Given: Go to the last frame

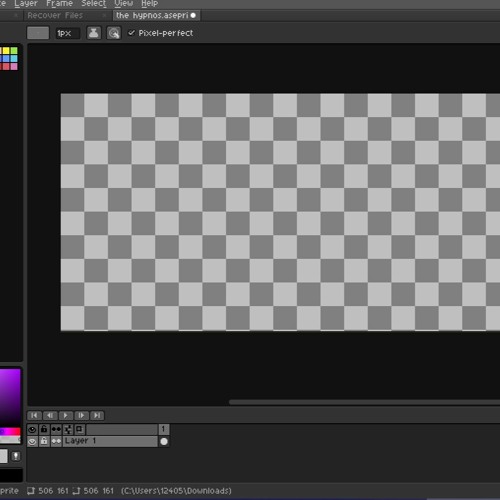Looking at the screenshot, I should (97, 415).
